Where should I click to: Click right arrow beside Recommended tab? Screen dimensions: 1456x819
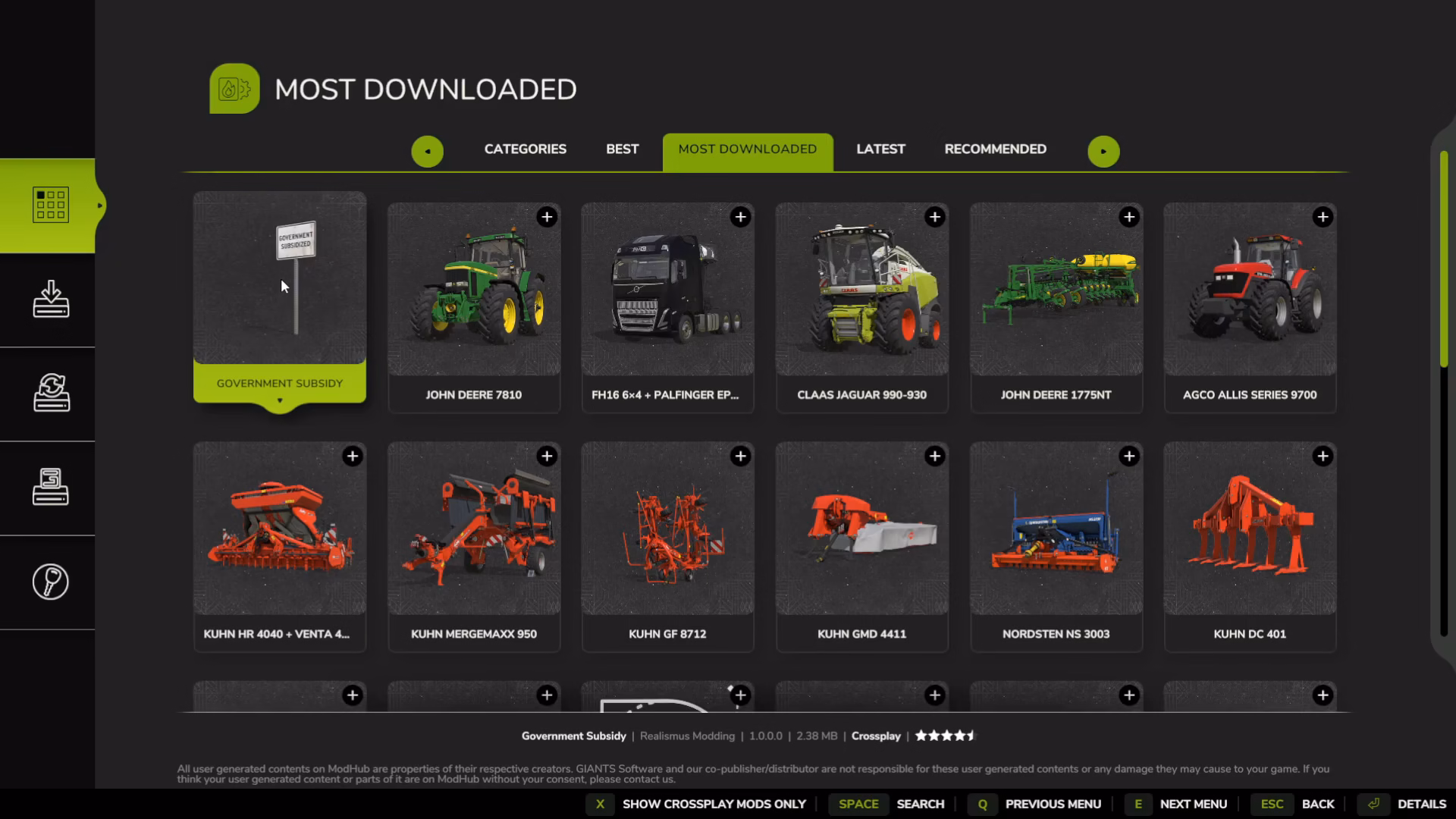[1103, 152]
